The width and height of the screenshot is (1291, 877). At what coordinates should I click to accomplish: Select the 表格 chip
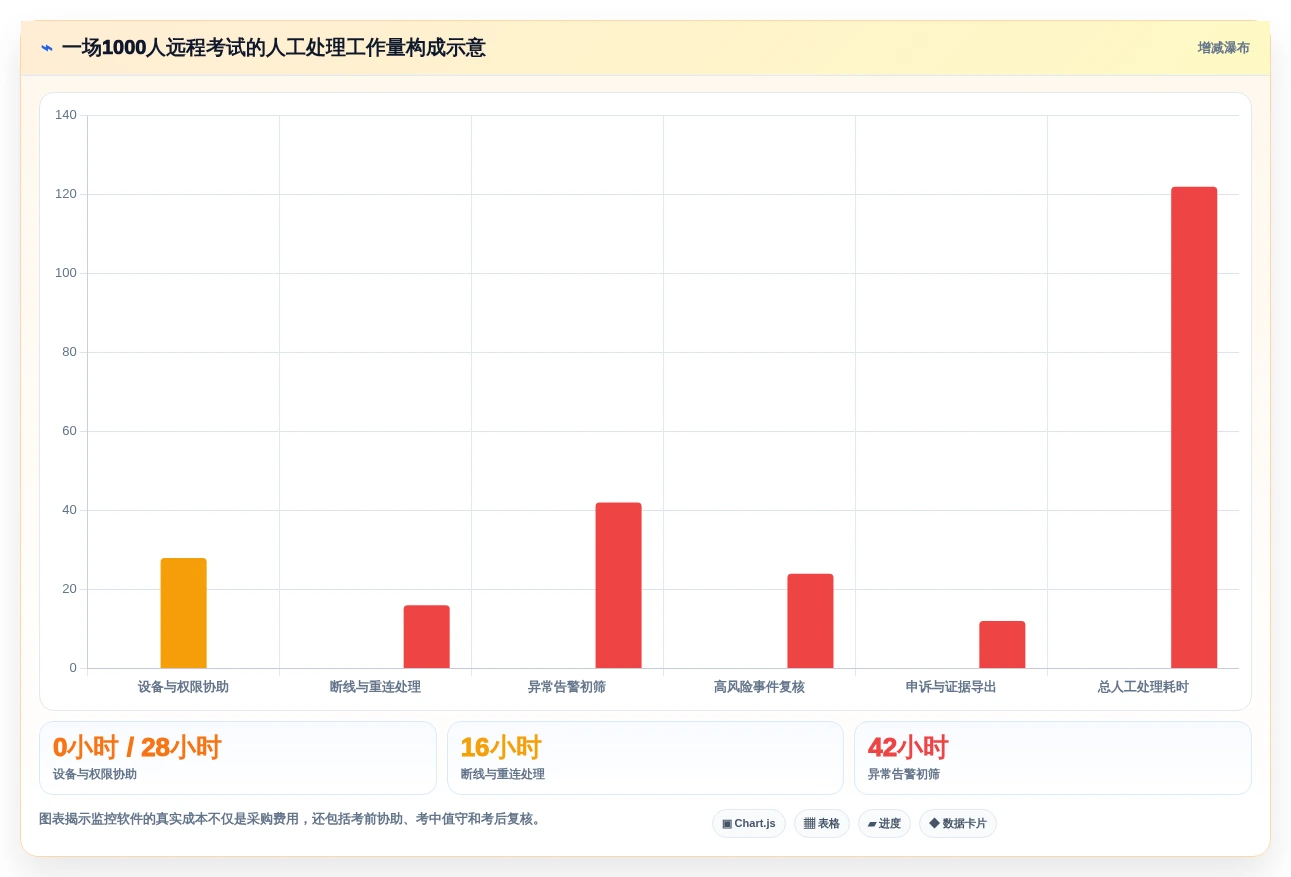coord(822,824)
